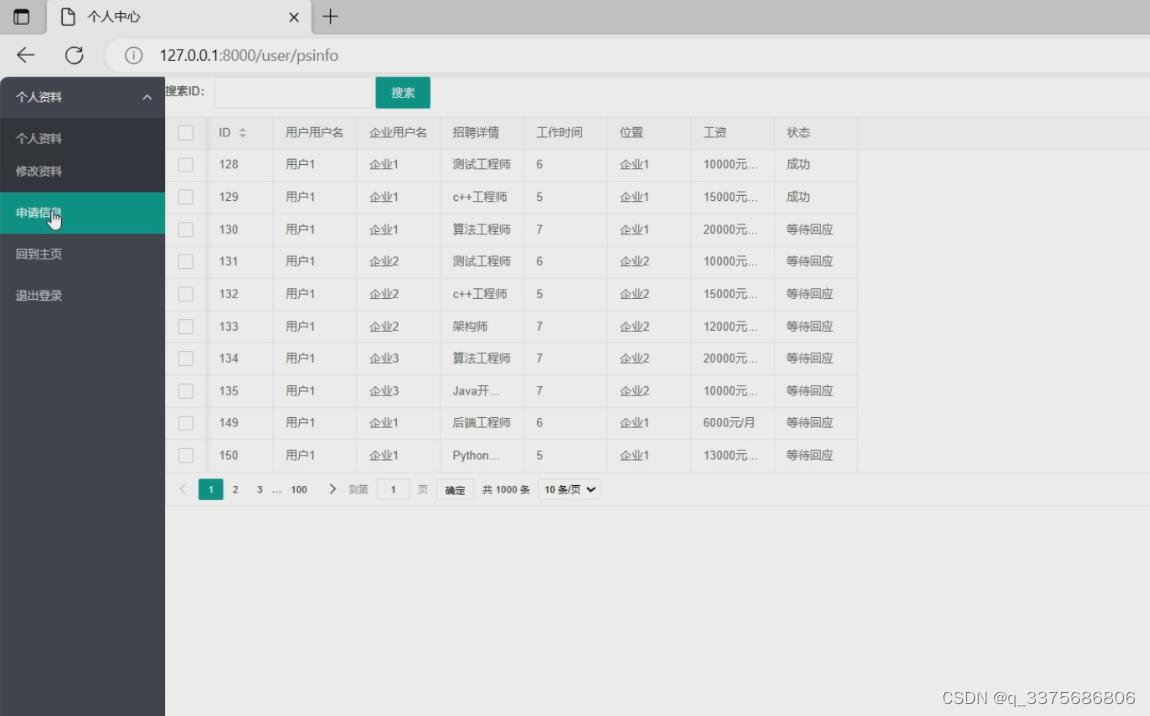Click the 搜索ID input field
The width and height of the screenshot is (1150, 716).
point(293,91)
